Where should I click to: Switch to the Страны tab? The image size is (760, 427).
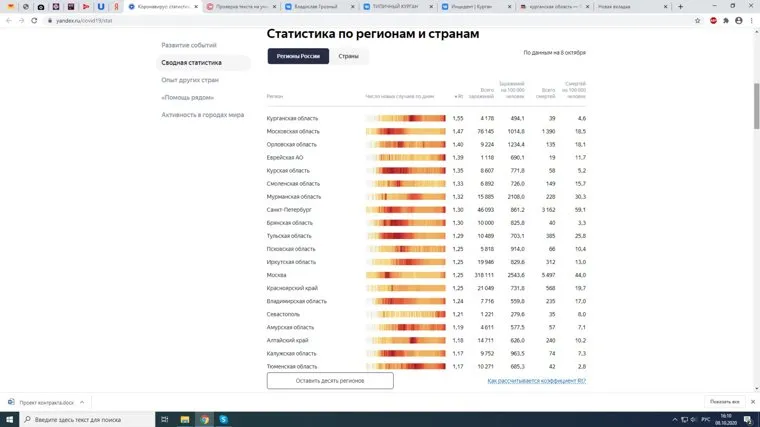pyautogui.click(x=349, y=56)
